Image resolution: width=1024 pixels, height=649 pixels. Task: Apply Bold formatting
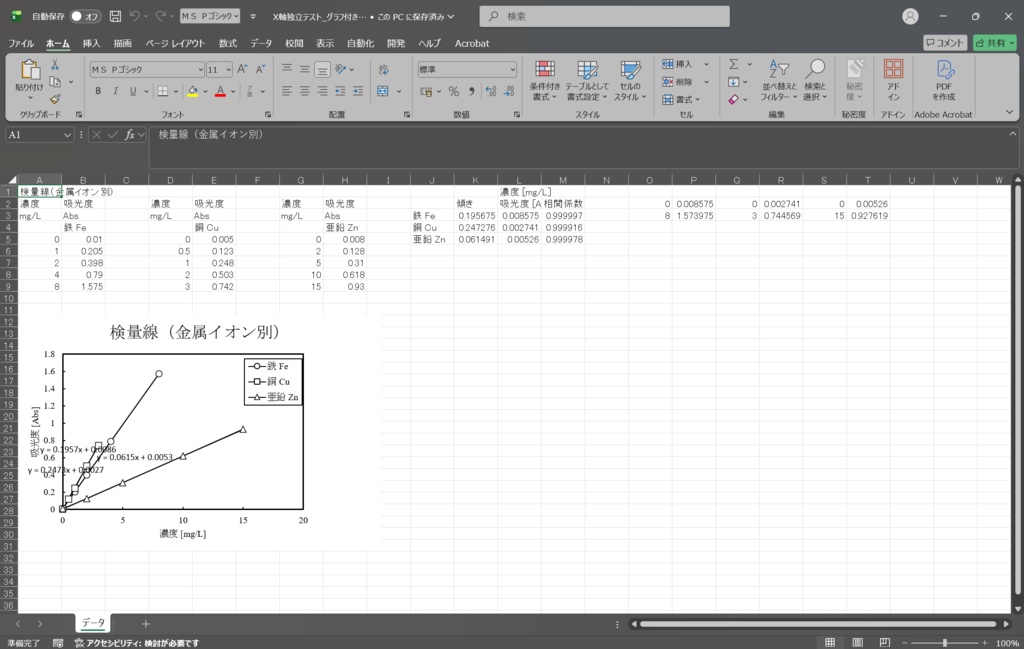pos(98,91)
